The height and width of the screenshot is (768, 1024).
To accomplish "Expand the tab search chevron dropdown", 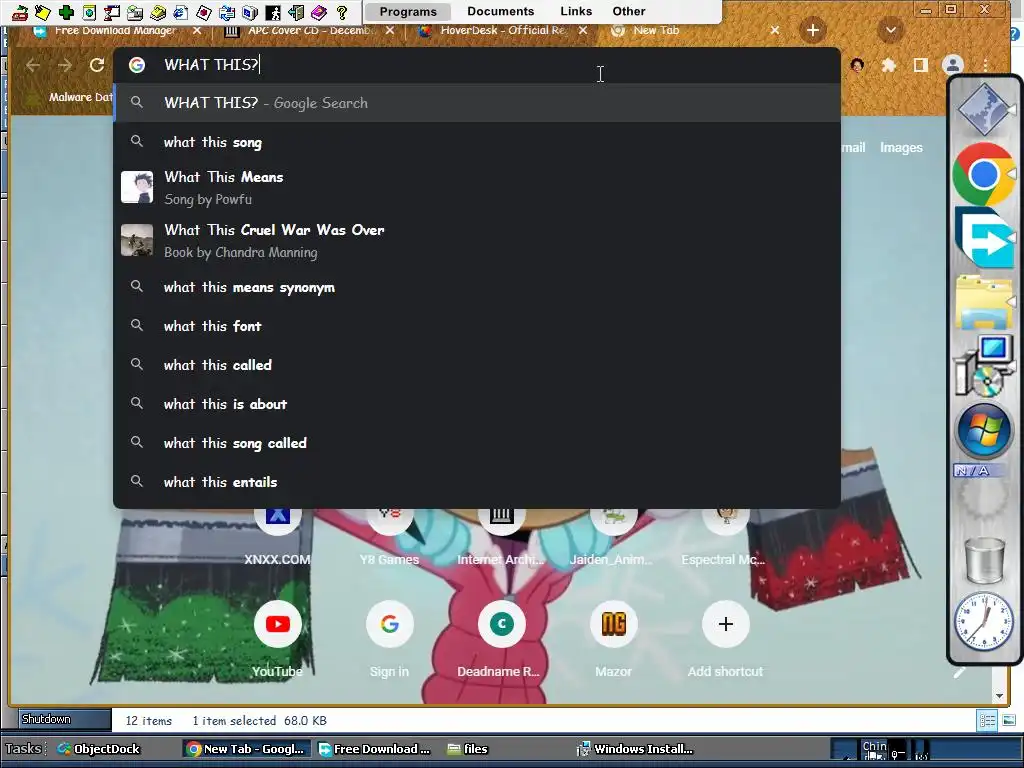I will pos(891,30).
